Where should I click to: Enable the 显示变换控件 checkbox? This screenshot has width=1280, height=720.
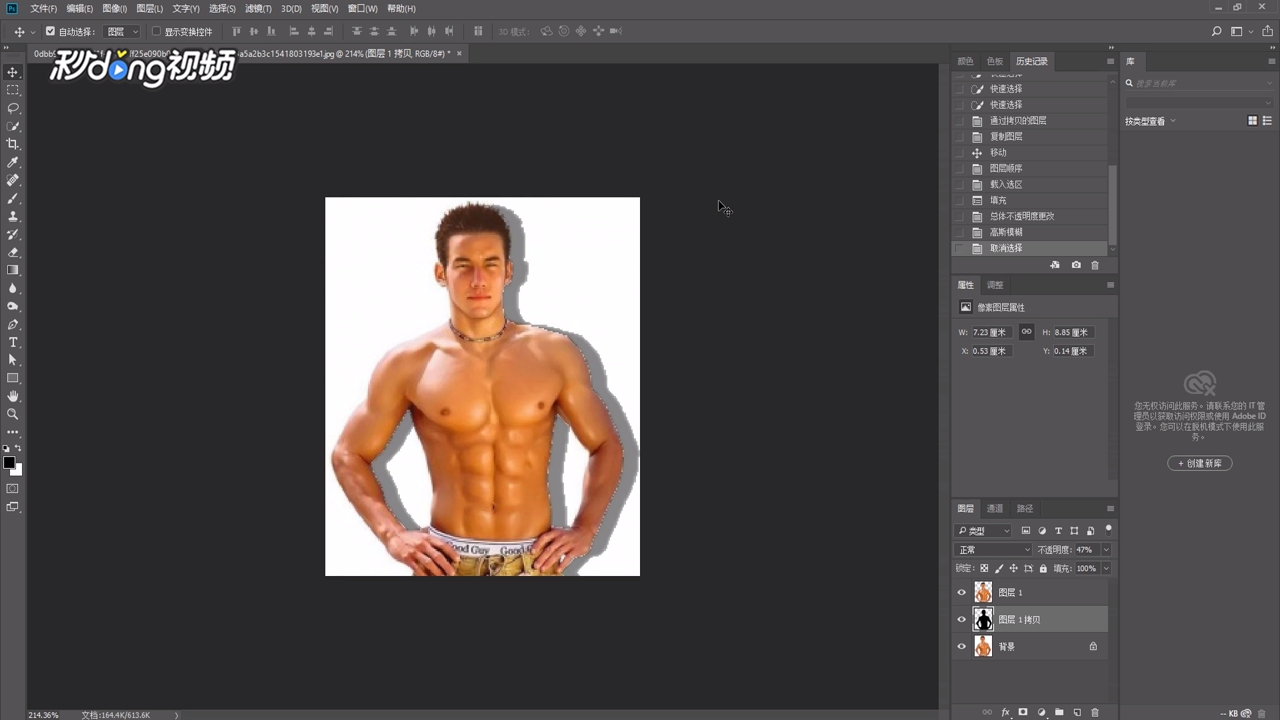click(156, 32)
